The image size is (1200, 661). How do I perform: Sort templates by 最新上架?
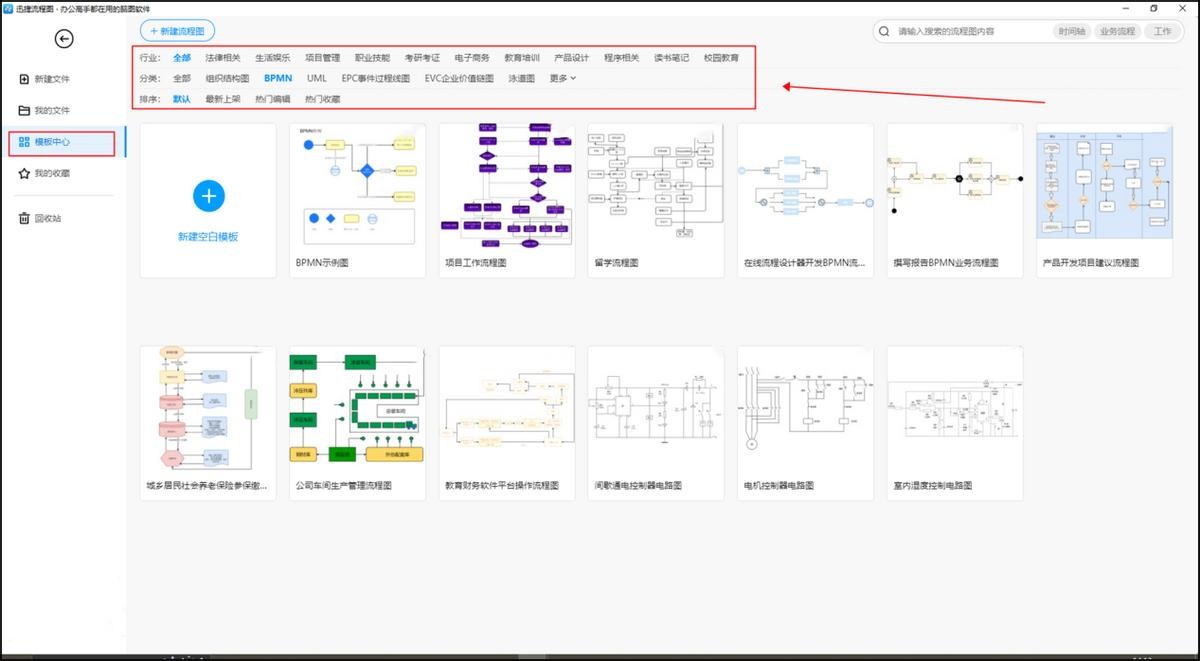(222, 99)
